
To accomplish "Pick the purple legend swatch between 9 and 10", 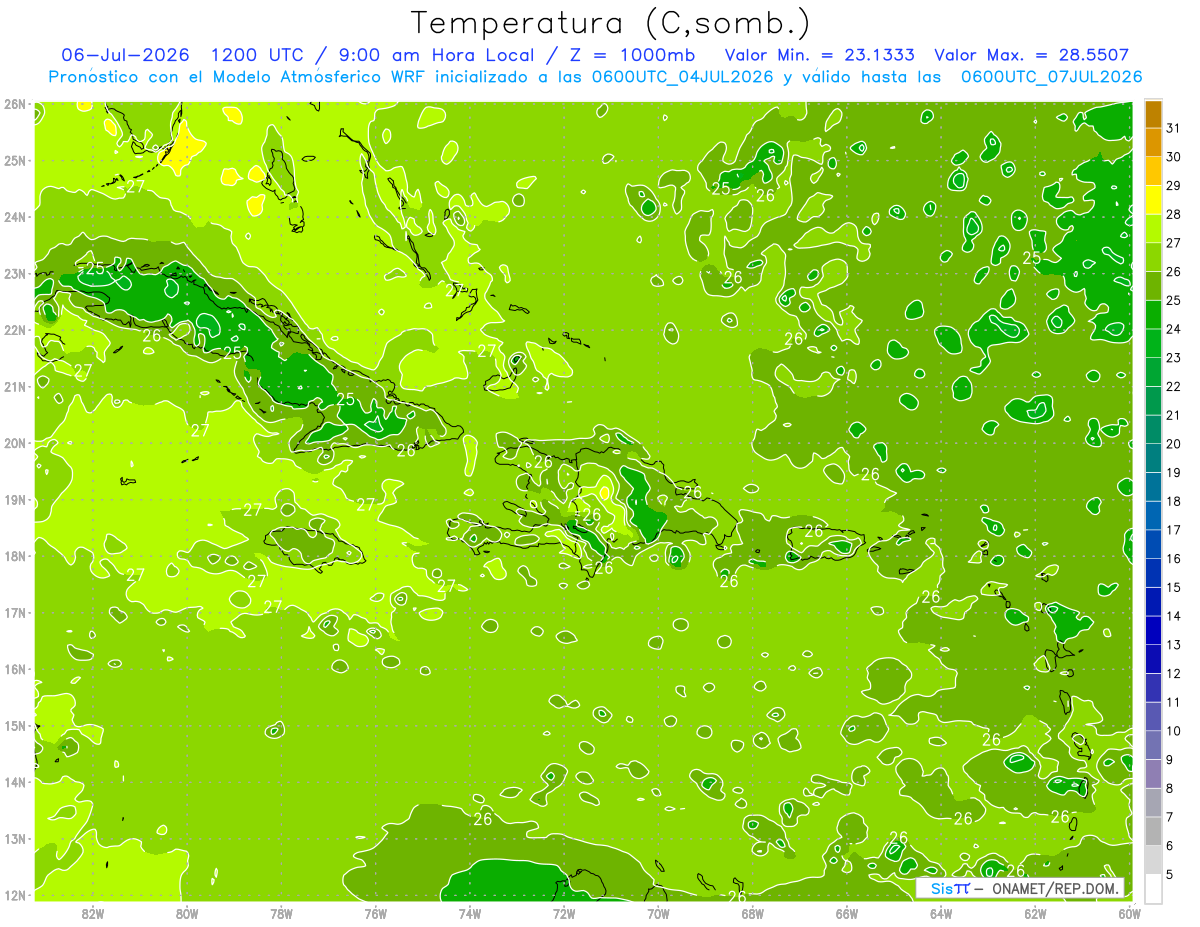I will [1153, 744].
